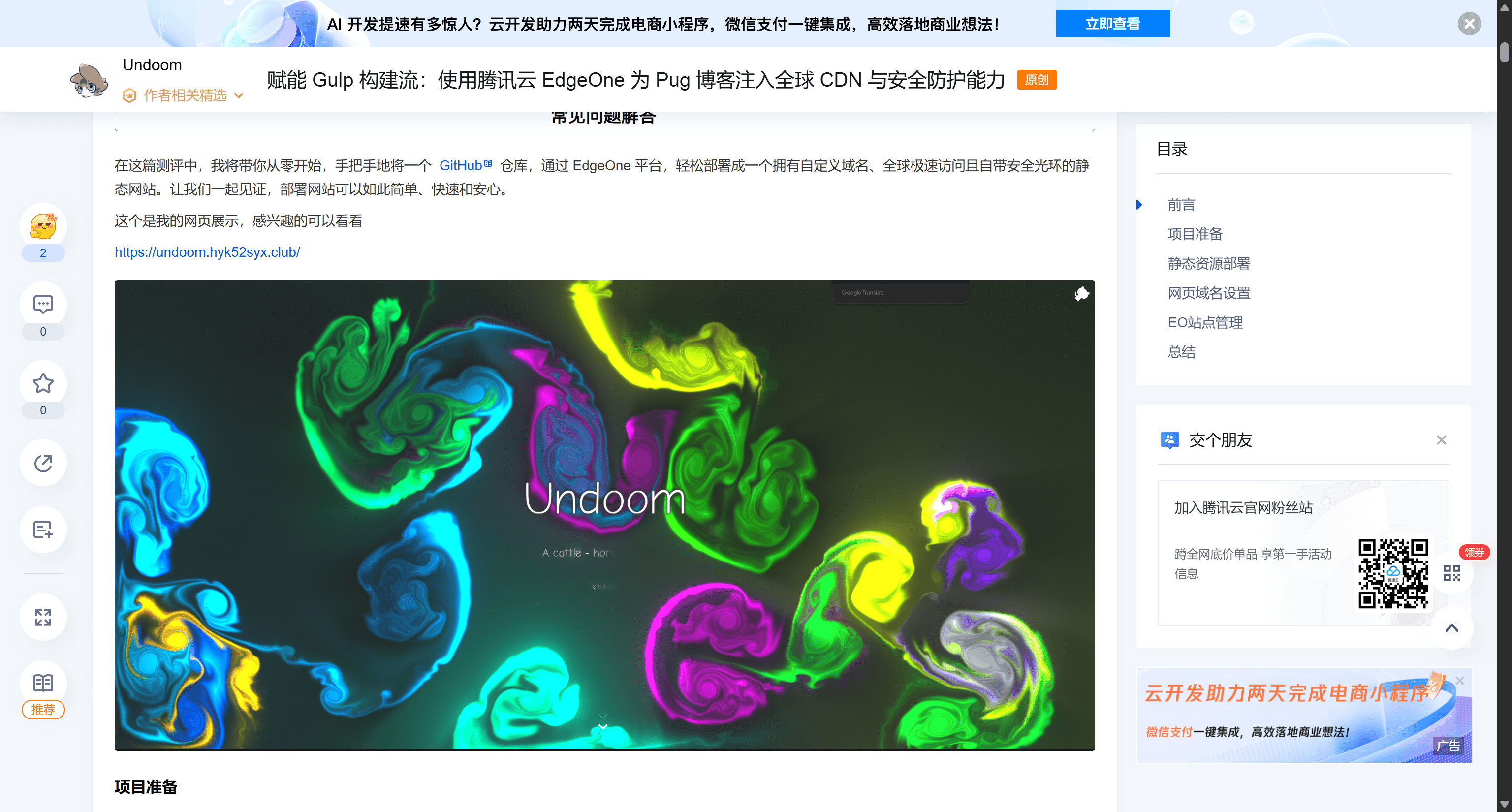Jump to 项目准备 in table of contents
The width and height of the screenshot is (1512, 812).
[x=1195, y=234]
